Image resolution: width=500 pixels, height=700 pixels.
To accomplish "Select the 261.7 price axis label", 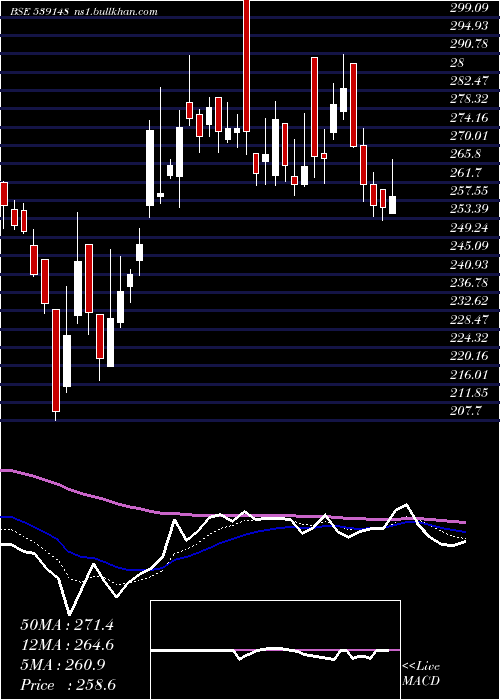I will tap(466, 172).
